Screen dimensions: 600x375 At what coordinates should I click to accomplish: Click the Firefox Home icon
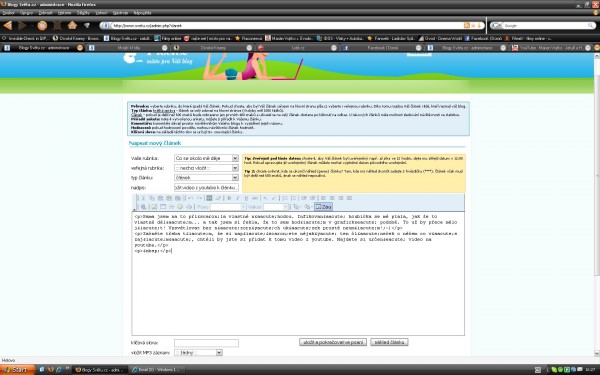[72, 26]
